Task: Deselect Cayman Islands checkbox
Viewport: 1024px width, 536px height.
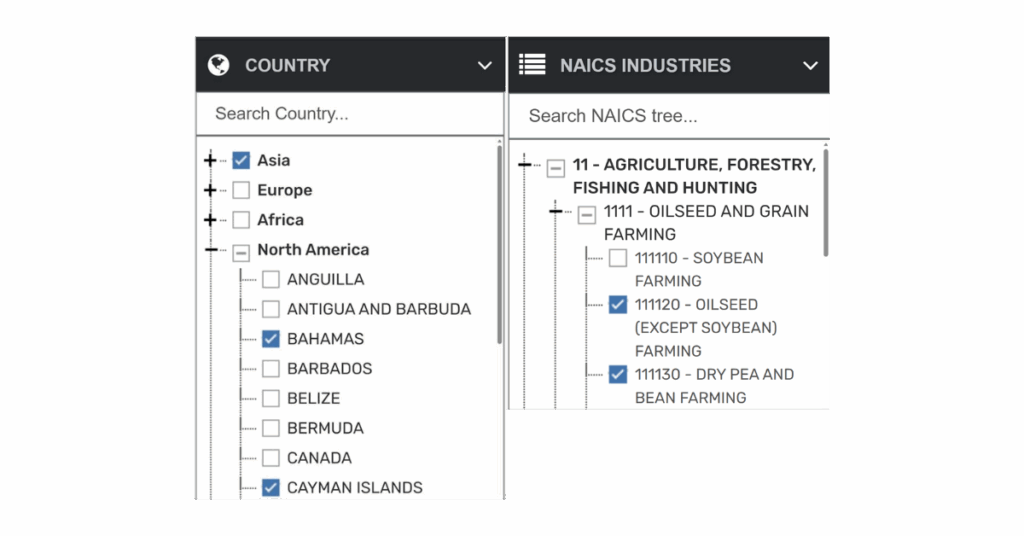Action: click(x=271, y=488)
